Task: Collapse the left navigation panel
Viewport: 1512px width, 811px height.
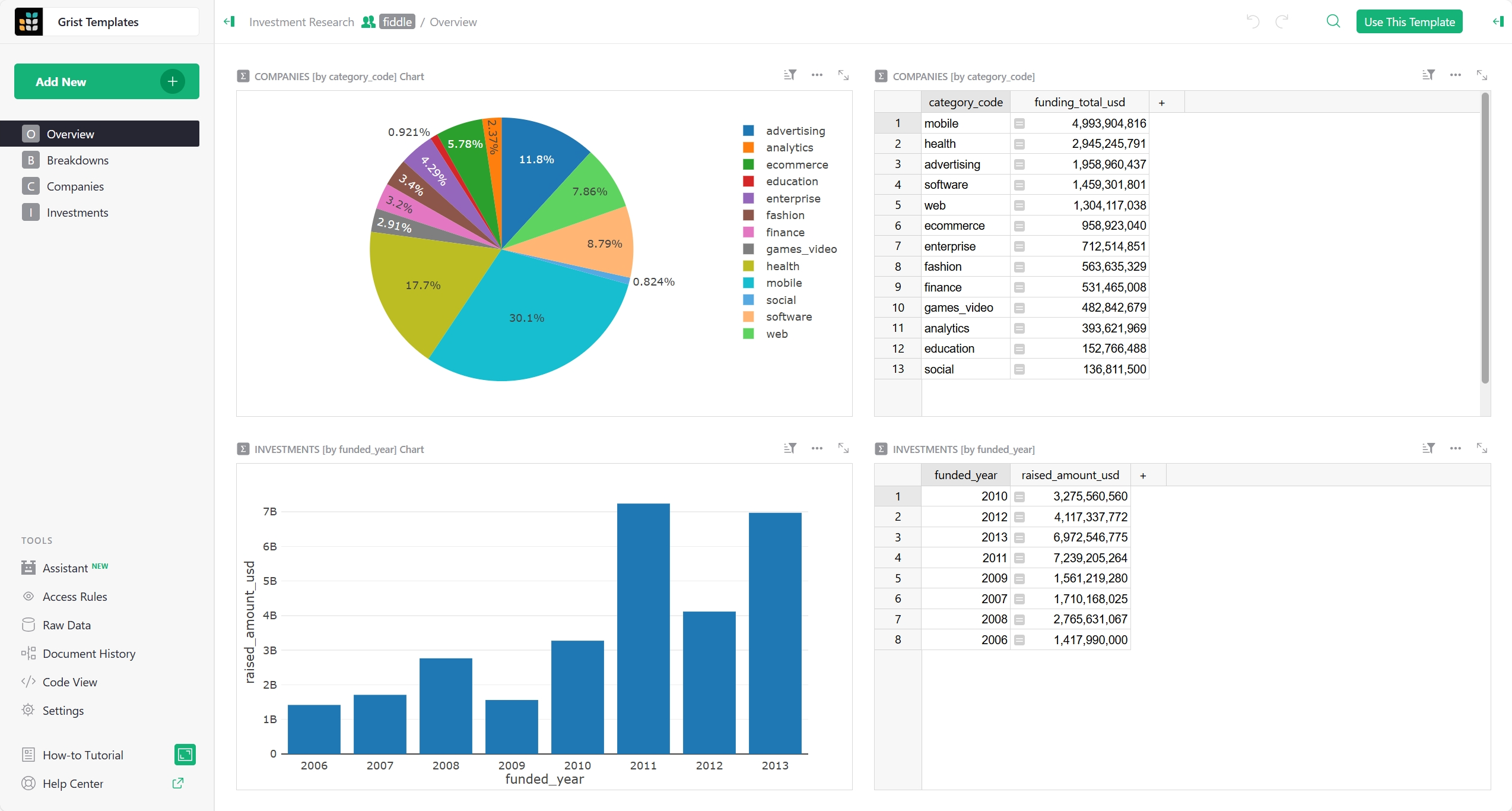Action: point(229,22)
